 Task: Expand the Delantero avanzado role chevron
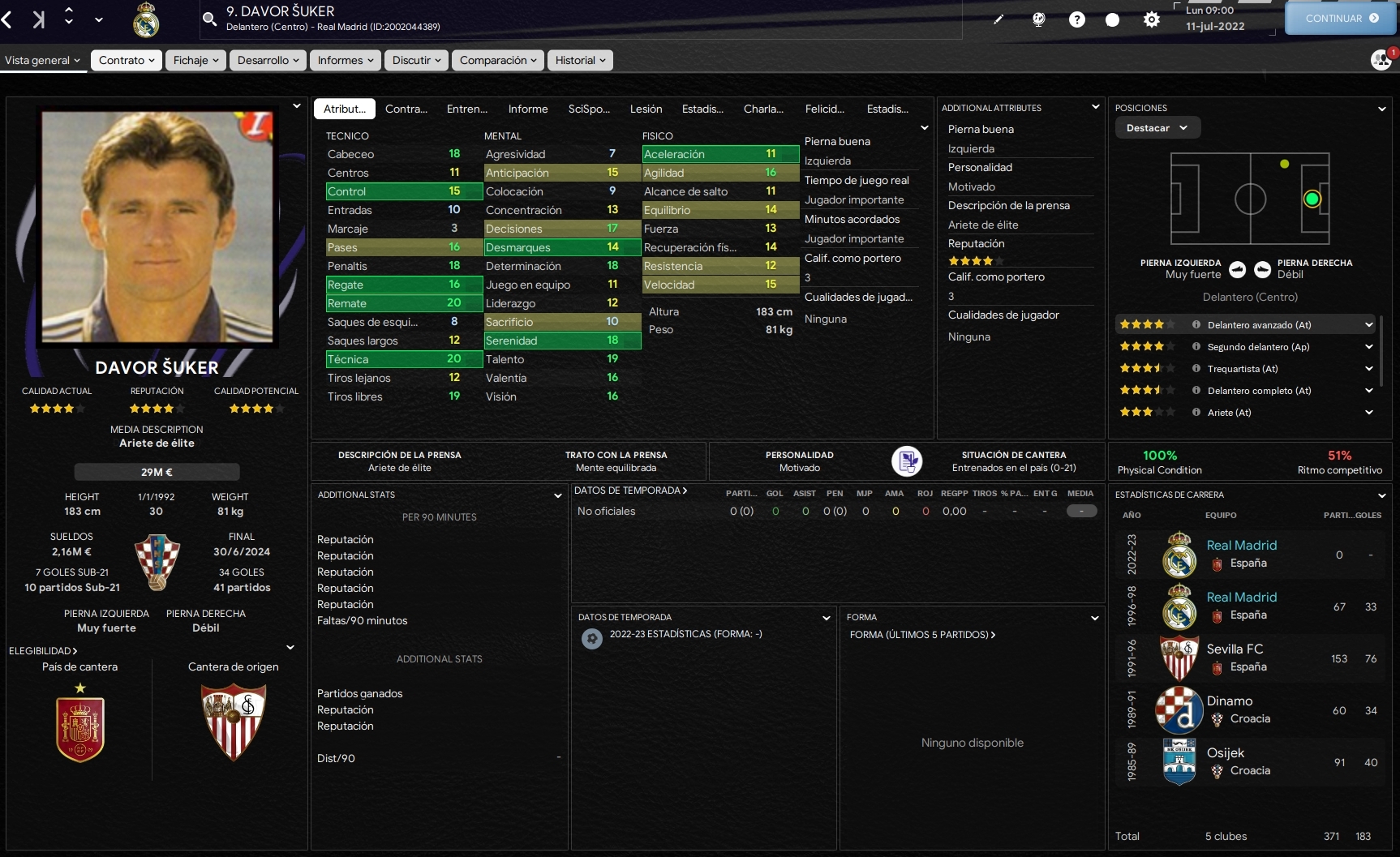click(1369, 324)
